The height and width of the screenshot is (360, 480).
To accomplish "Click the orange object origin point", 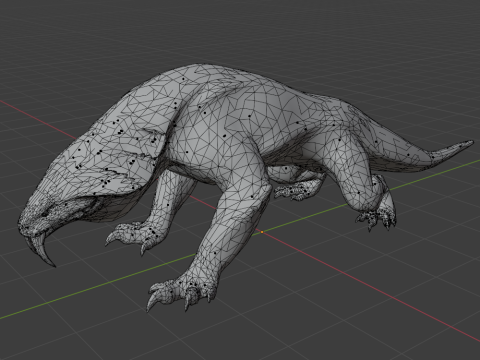I will click(262, 232).
